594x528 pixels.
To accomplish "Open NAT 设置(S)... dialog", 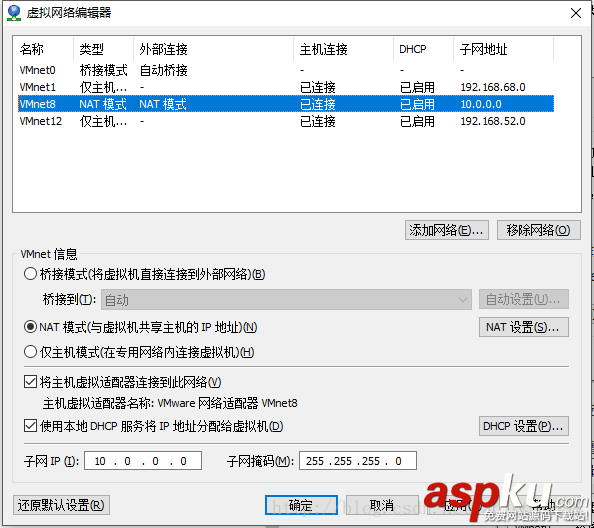I will point(524,327).
